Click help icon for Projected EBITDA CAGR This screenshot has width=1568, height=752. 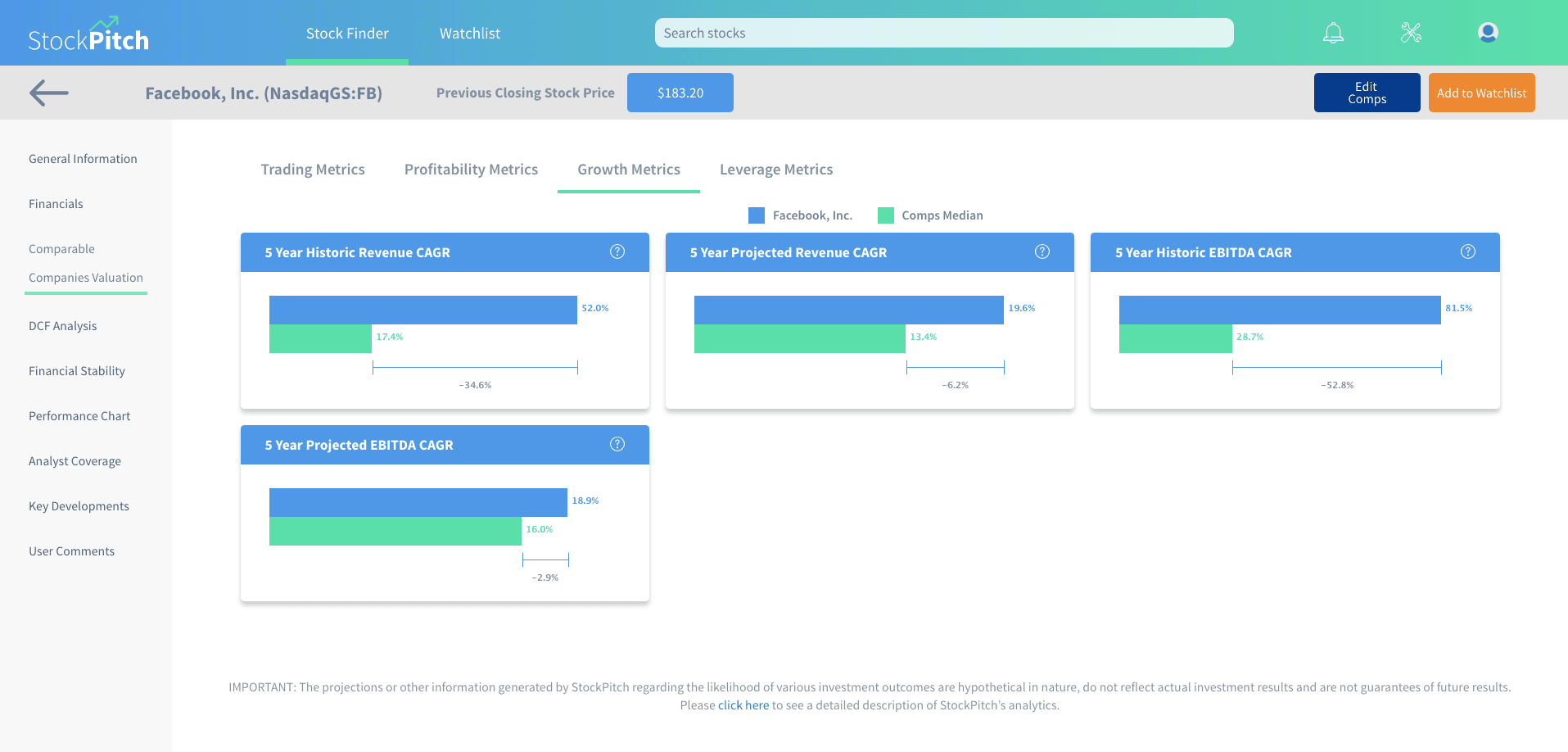[617, 445]
